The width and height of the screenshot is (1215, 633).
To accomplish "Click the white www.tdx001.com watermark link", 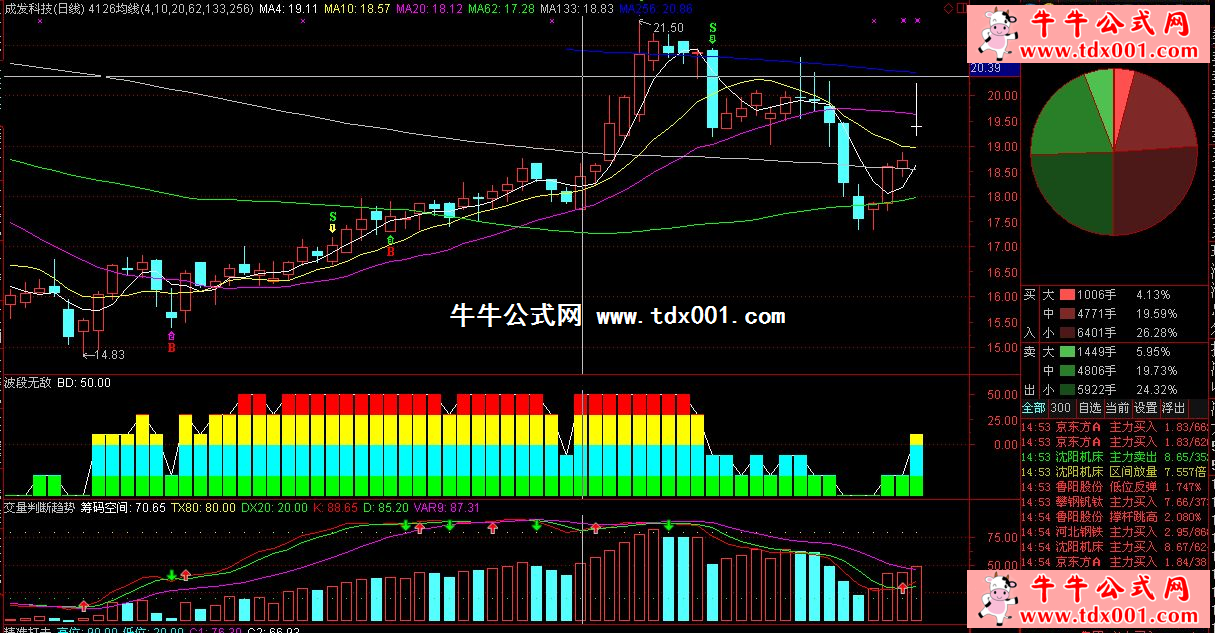I will coord(690,317).
